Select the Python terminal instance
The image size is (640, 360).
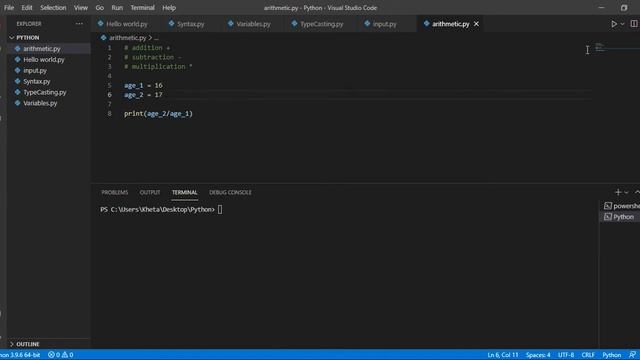(x=619, y=217)
